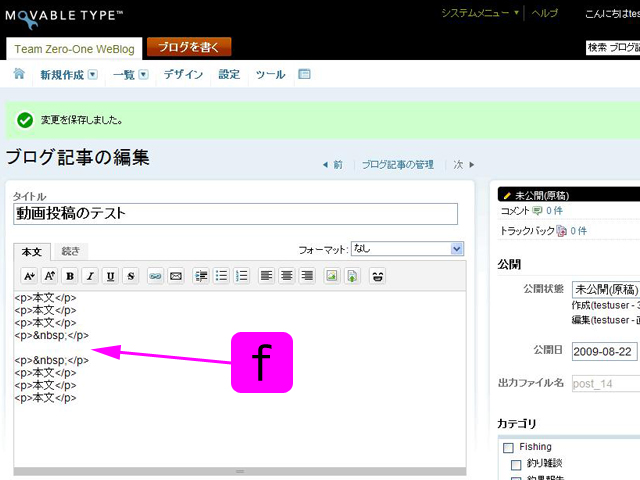Screen dimensions: 640x480
Task: Open the ブログ記事の管理 link
Action: point(397,164)
